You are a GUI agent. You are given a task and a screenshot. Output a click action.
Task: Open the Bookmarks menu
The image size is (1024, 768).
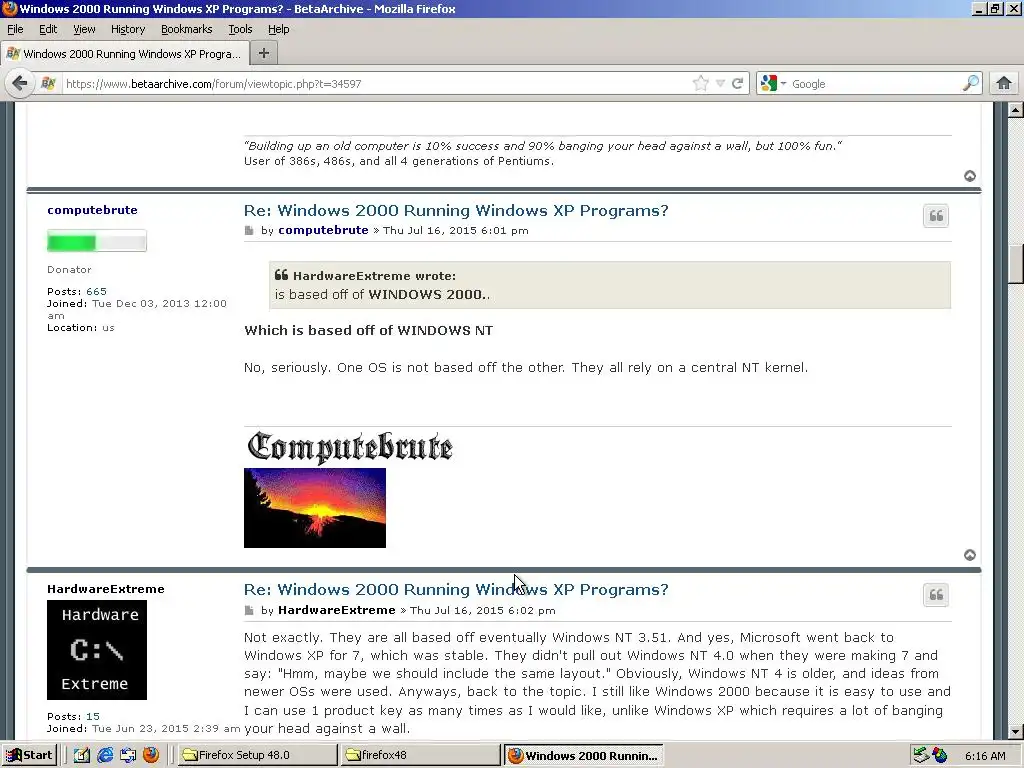coord(187,29)
